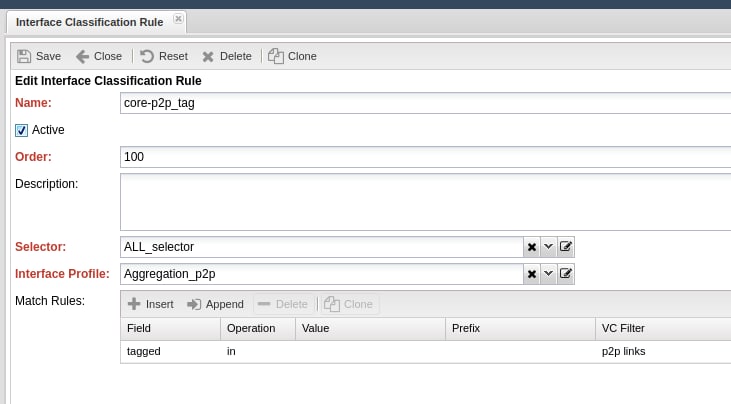Screen dimensions: 731x404
Task: Click the Selector combo text field
Action: click(x=322, y=247)
